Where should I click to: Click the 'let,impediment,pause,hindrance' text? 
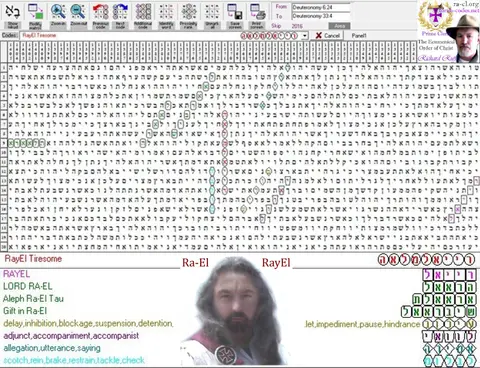(362, 324)
